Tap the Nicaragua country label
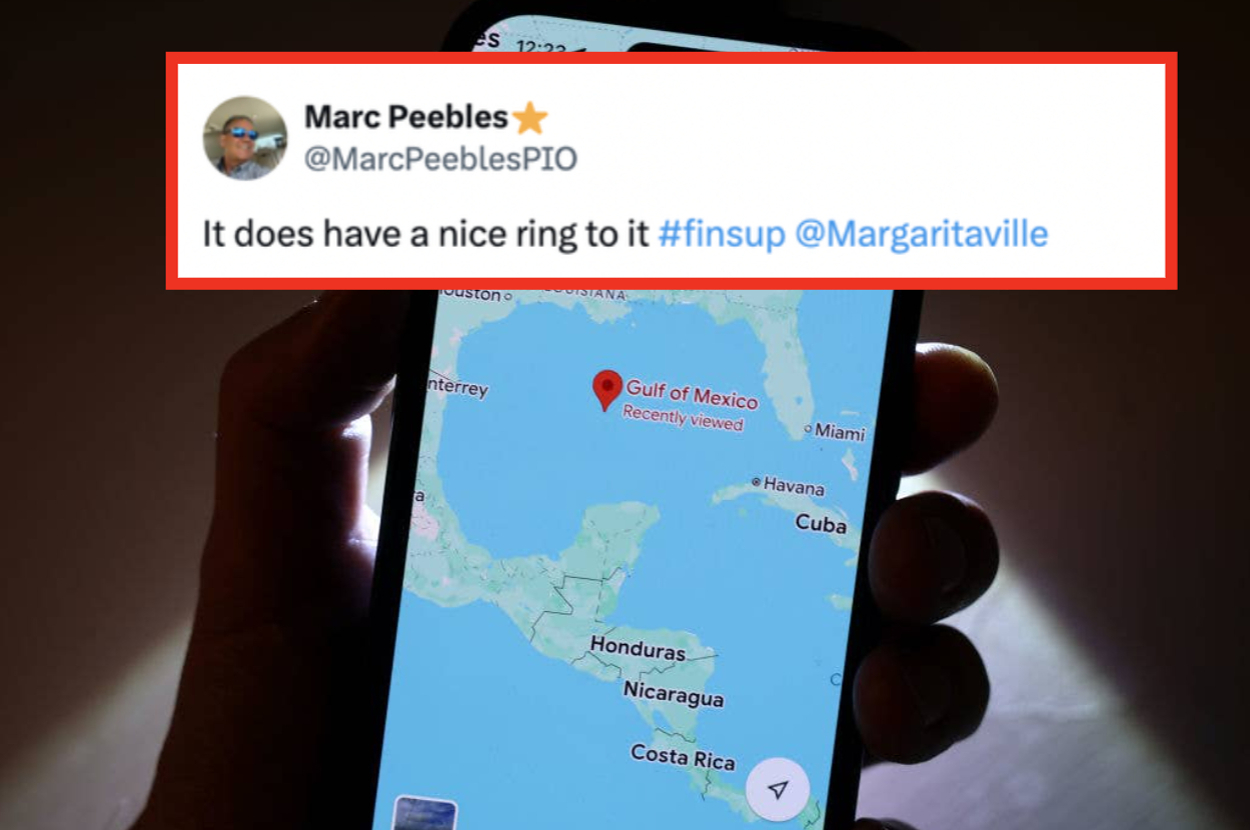Viewport: 1250px width, 830px height. pyautogui.click(x=673, y=693)
